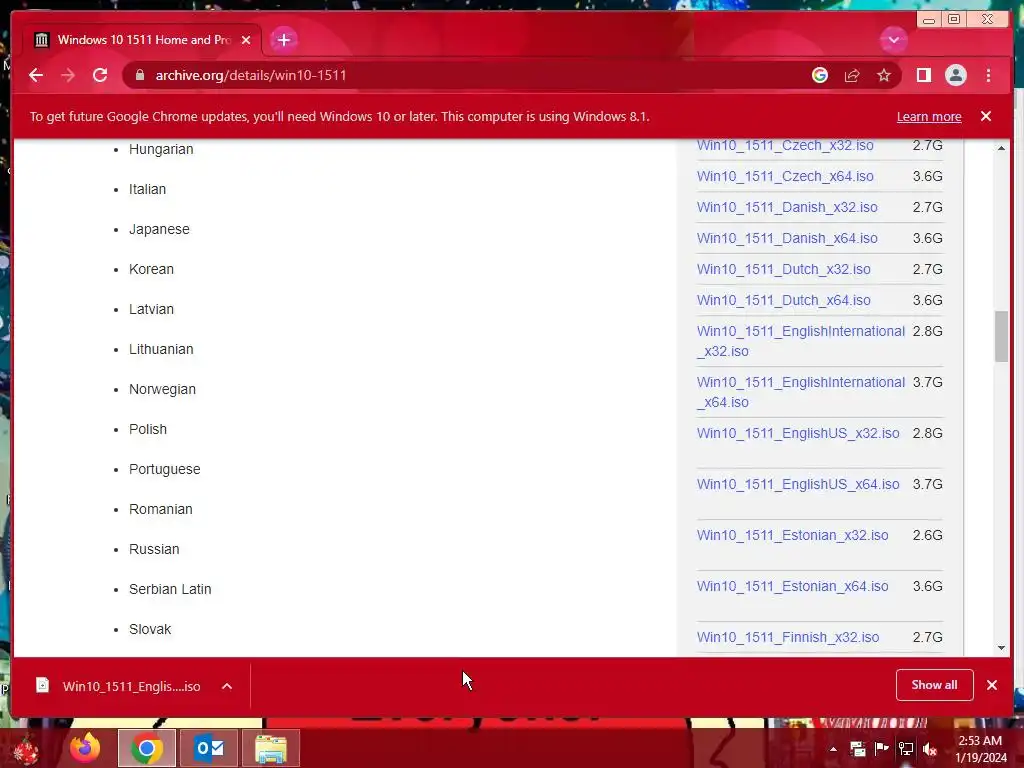The height and width of the screenshot is (768, 1024).
Task: Select the Slovak list entry
Action: (150, 629)
